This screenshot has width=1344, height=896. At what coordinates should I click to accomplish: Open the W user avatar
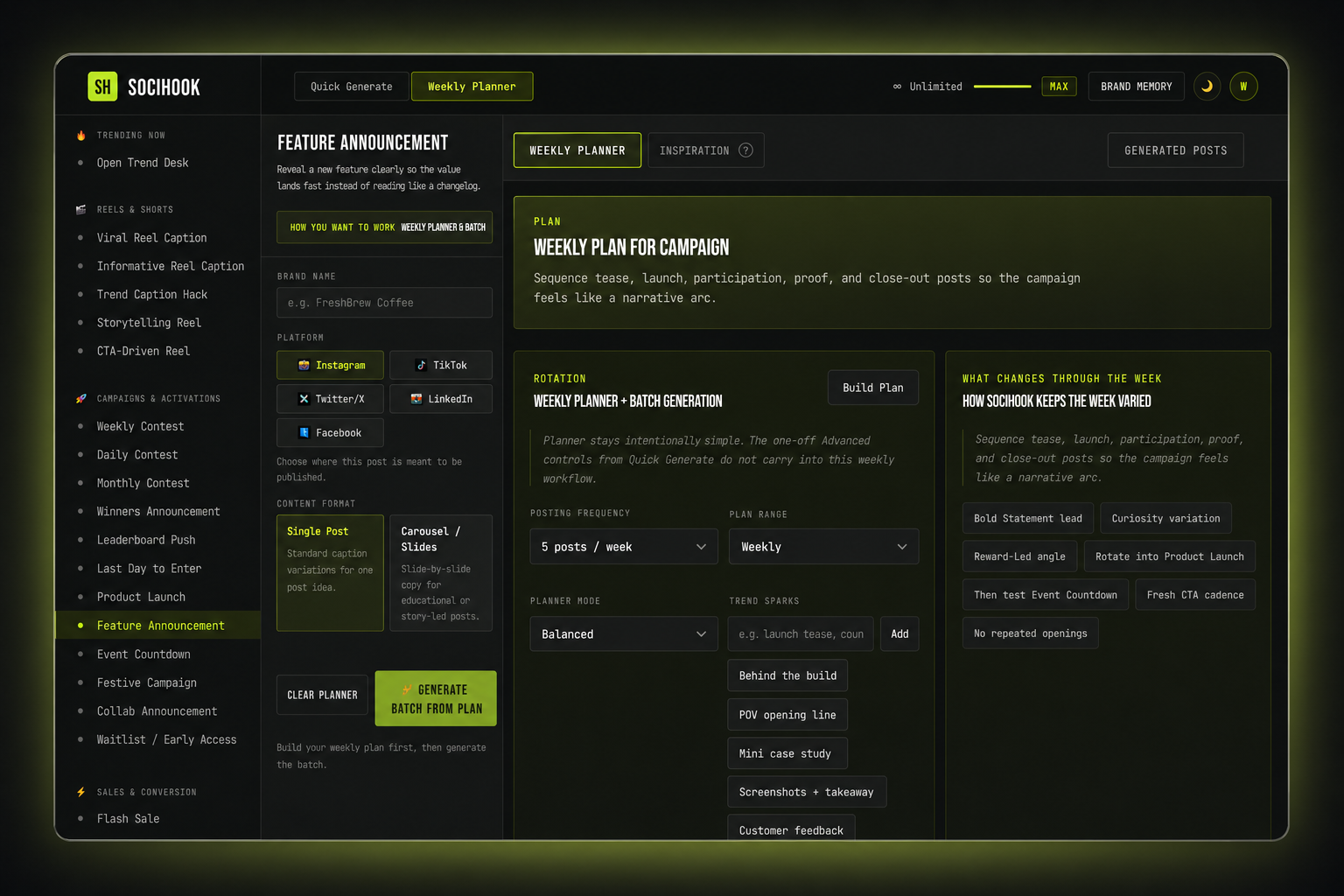coord(1243,87)
